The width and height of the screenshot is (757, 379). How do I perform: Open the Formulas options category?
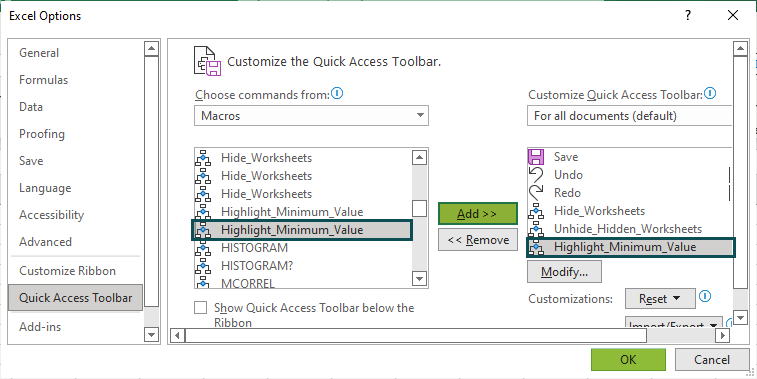tap(43, 80)
